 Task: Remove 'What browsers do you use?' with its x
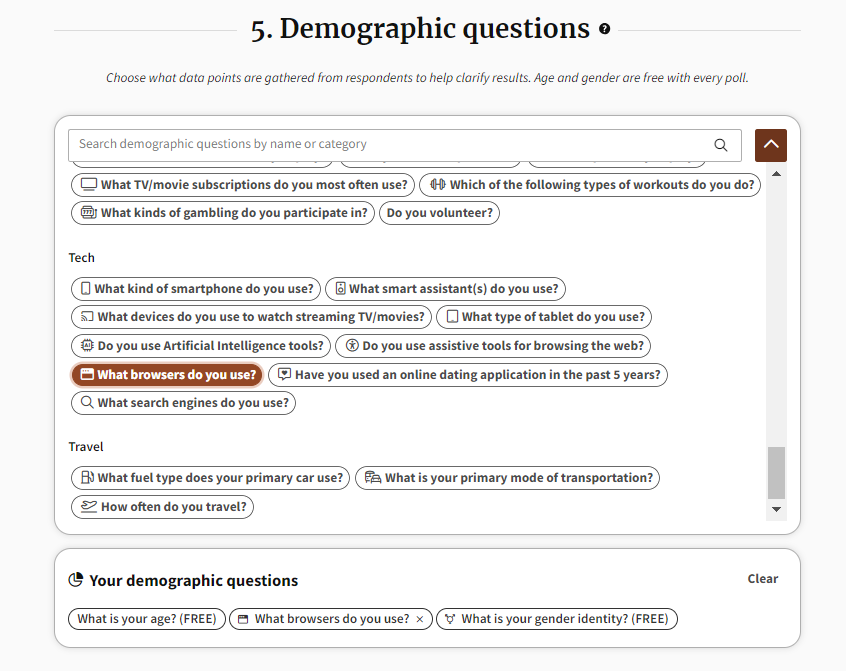point(420,620)
